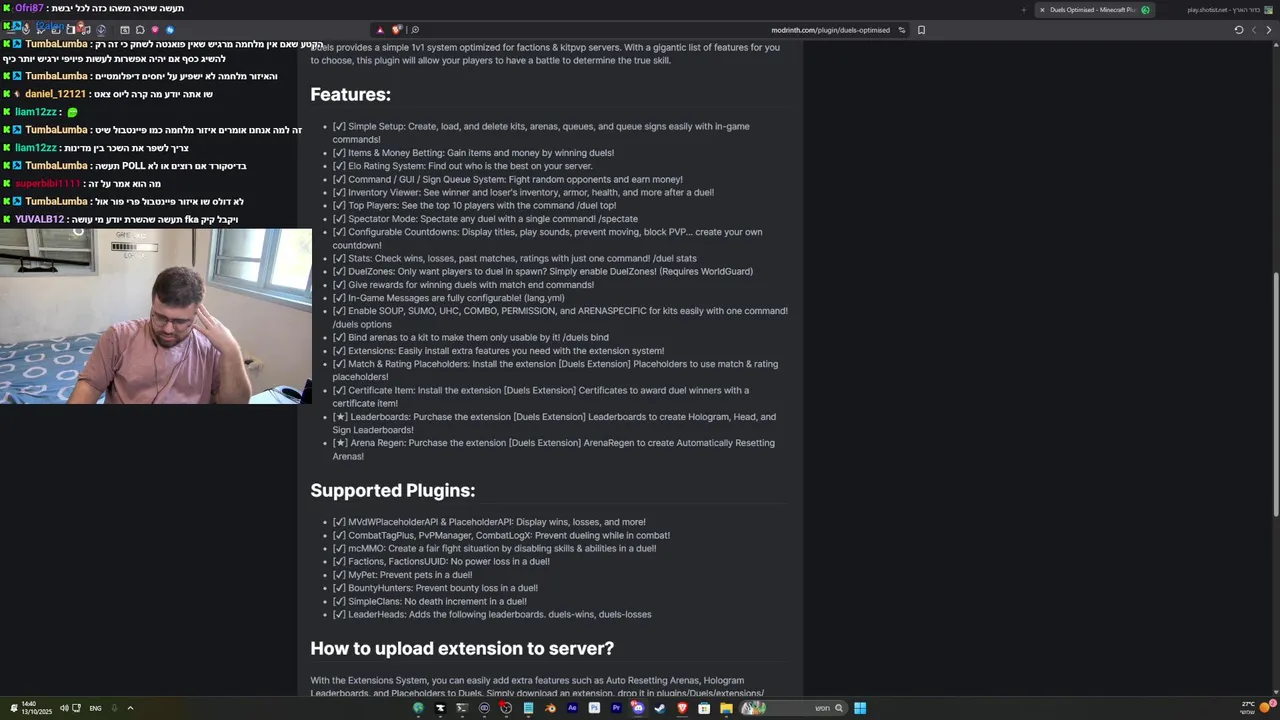The width and height of the screenshot is (1280, 720).
Task: Click chat username YUVALB12
Action: tap(39, 220)
